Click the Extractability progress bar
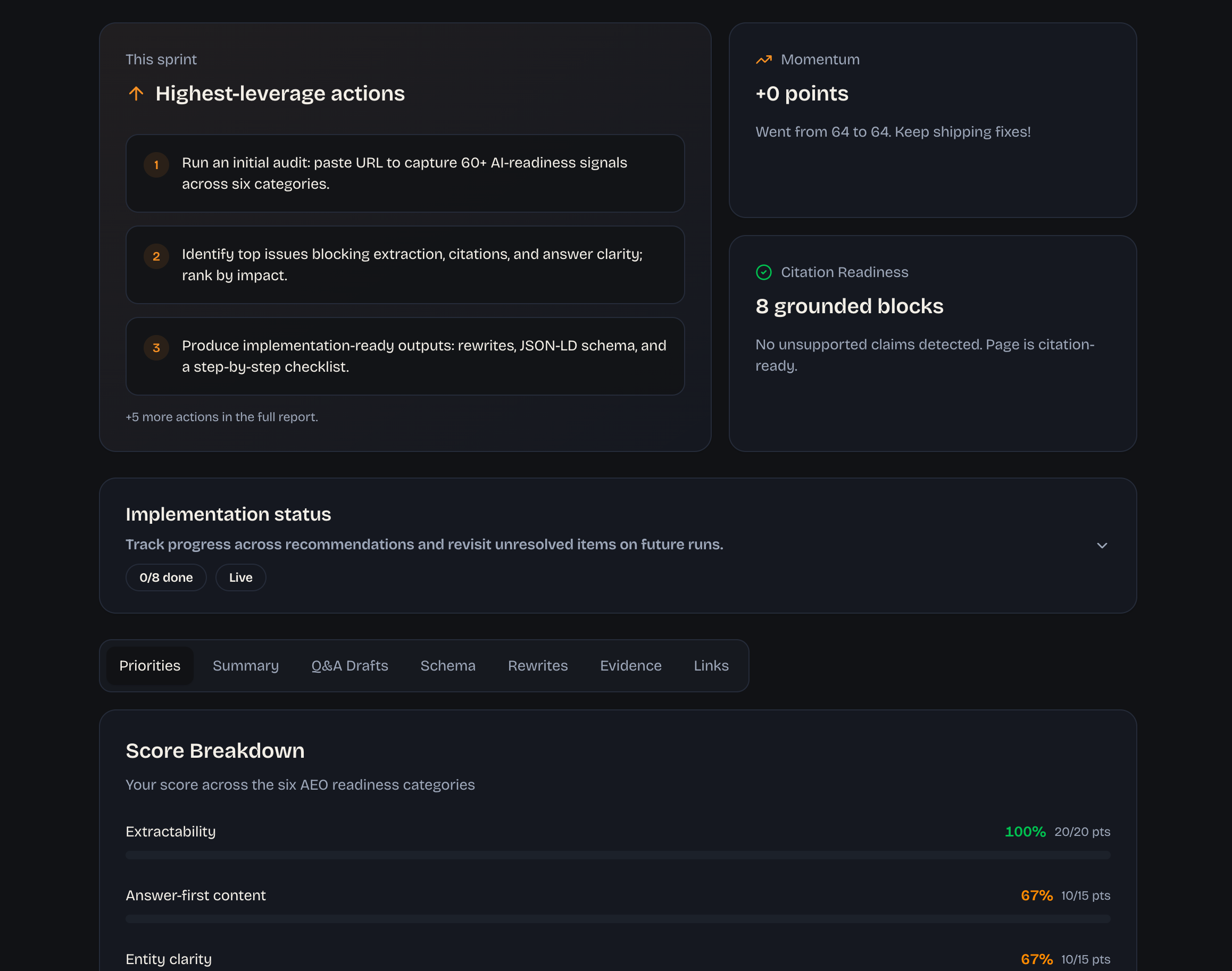The image size is (1232, 971). click(x=617, y=855)
